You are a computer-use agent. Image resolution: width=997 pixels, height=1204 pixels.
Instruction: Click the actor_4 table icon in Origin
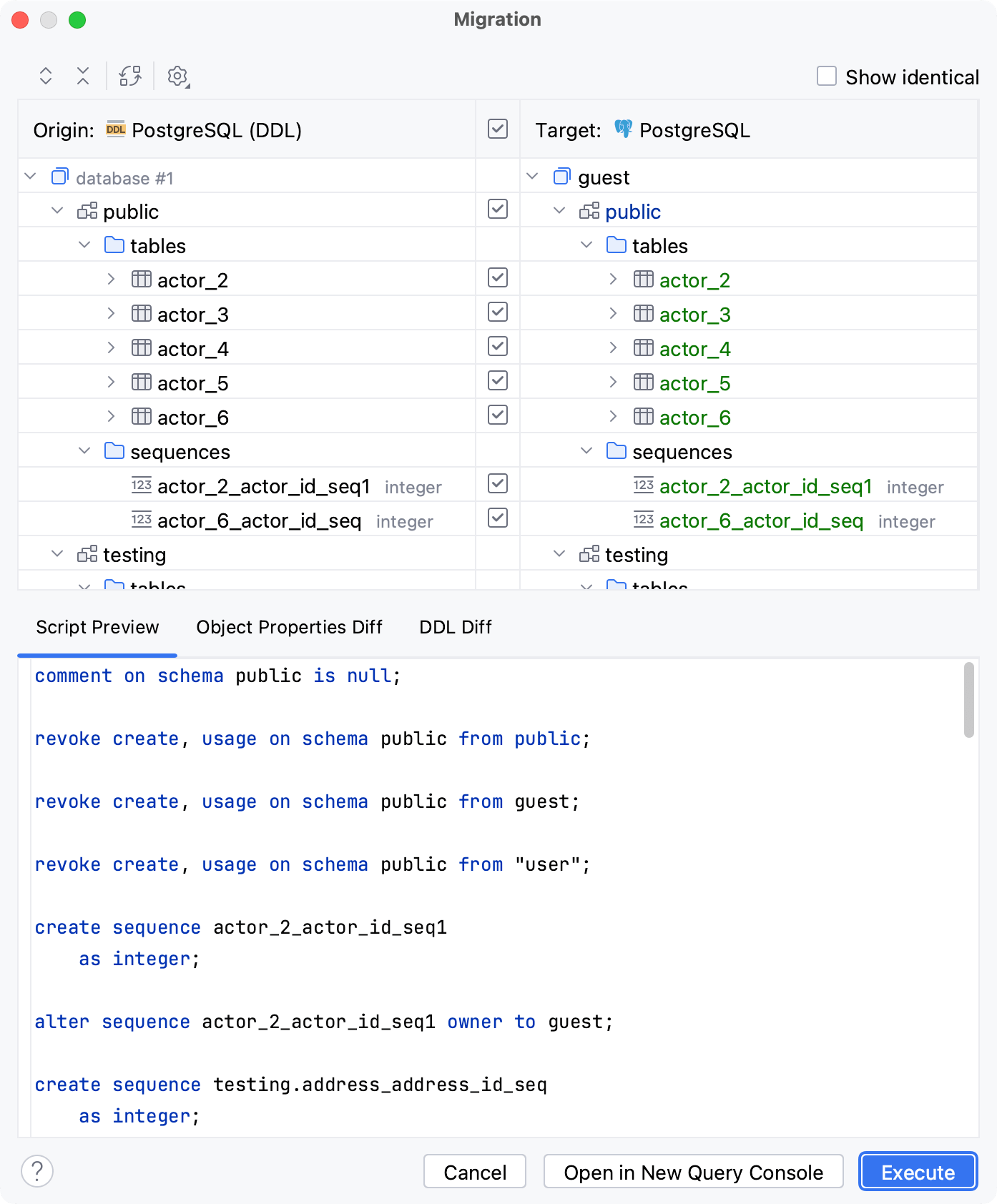[142, 348]
